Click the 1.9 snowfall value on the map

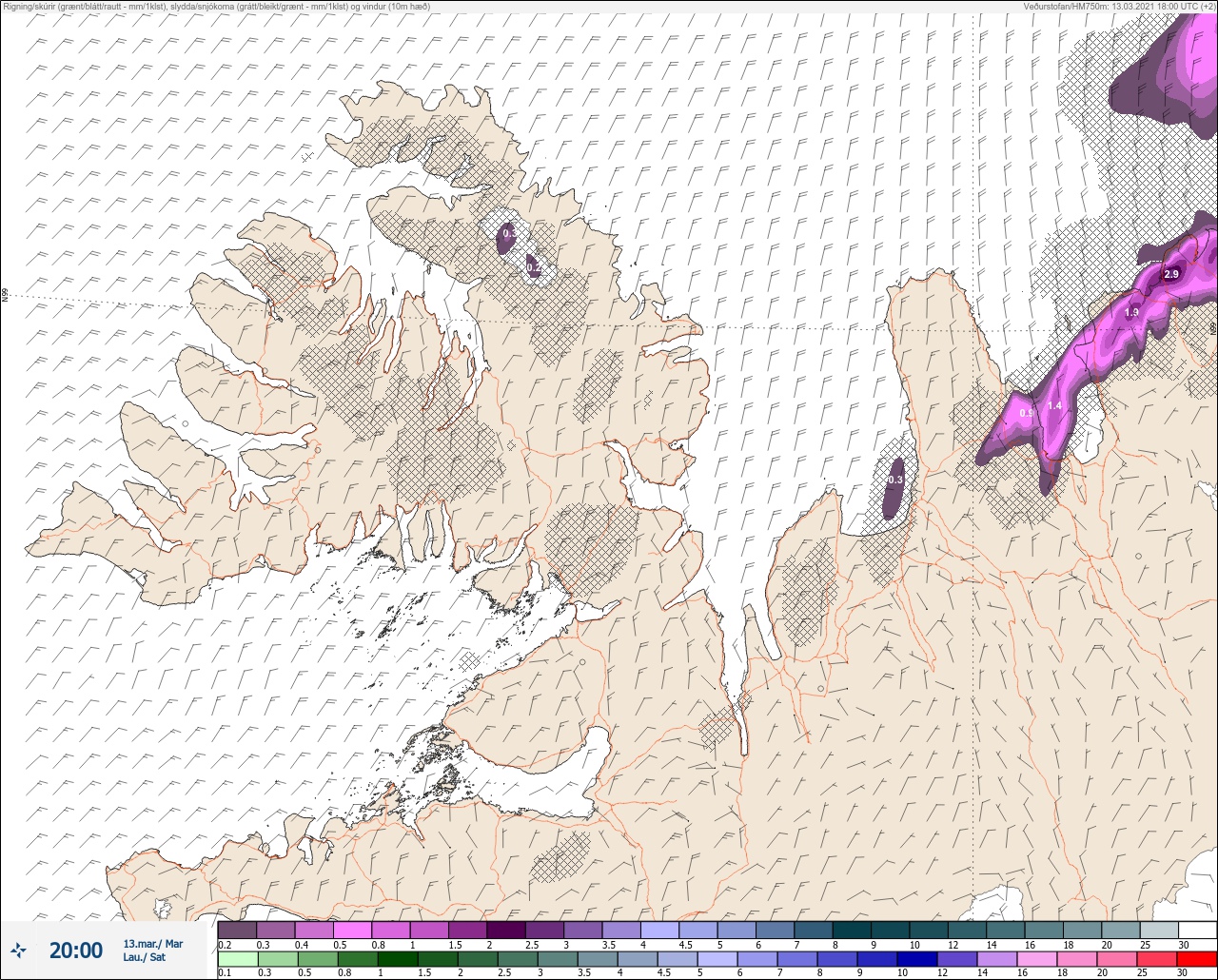click(x=1131, y=312)
